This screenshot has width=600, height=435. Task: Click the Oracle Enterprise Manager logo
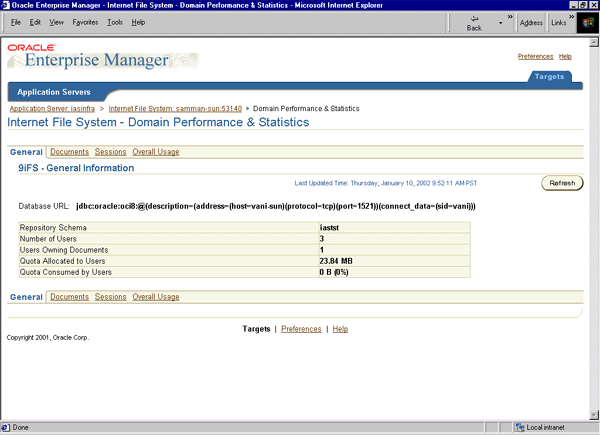coord(102,56)
